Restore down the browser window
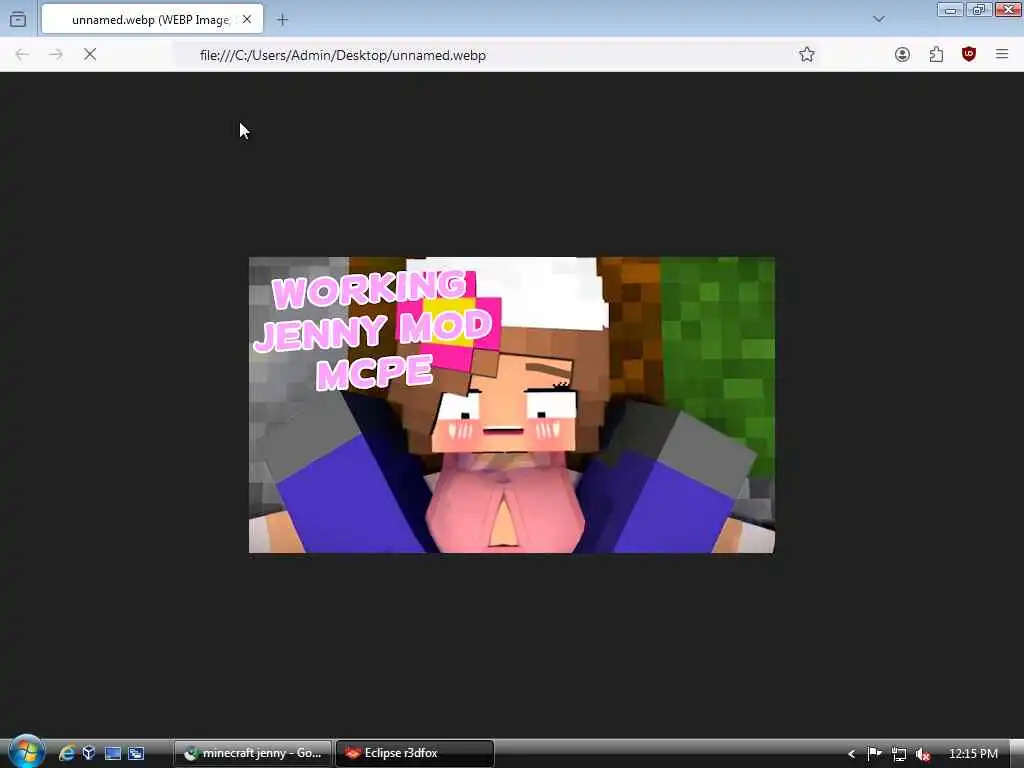This screenshot has width=1024, height=768. [978, 10]
